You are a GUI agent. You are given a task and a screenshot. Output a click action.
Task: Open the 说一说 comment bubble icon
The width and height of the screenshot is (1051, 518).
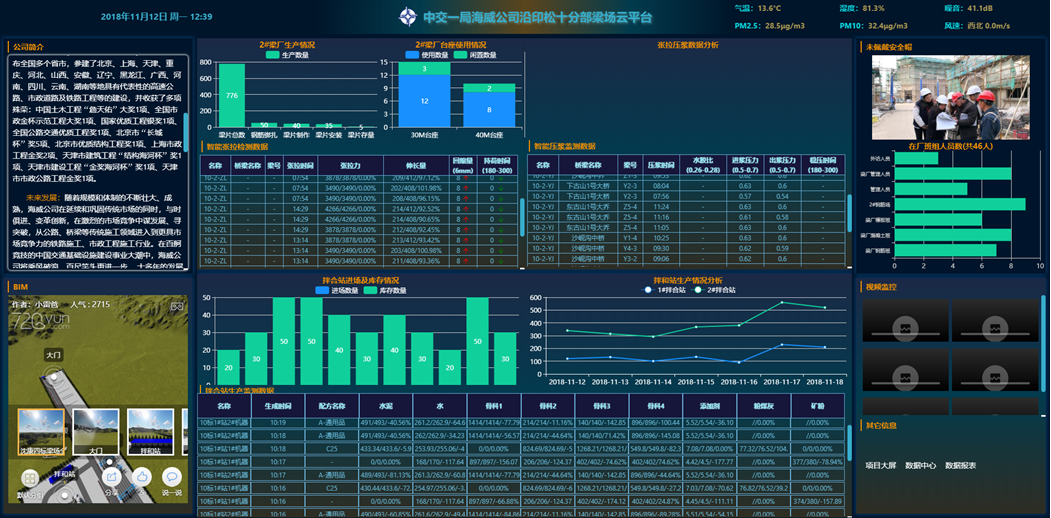pyautogui.click(x=171, y=478)
